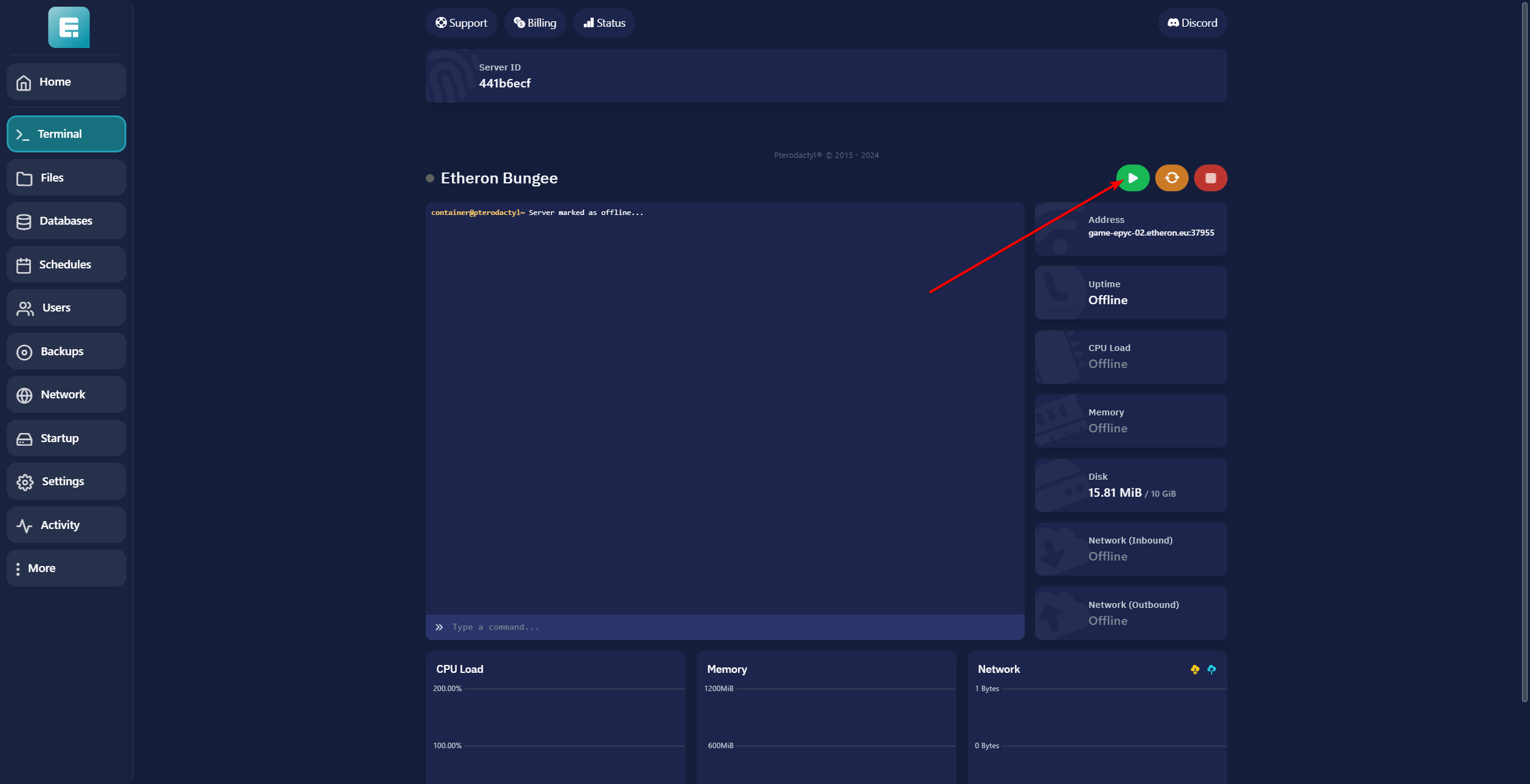Join via the Discord button

point(1192,23)
